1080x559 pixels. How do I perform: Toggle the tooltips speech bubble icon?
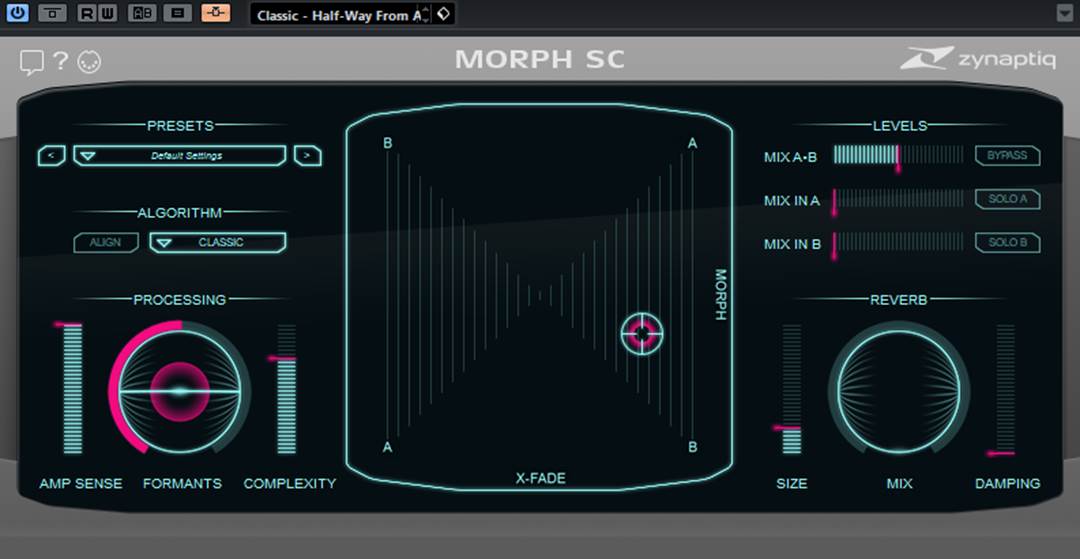[31, 62]
